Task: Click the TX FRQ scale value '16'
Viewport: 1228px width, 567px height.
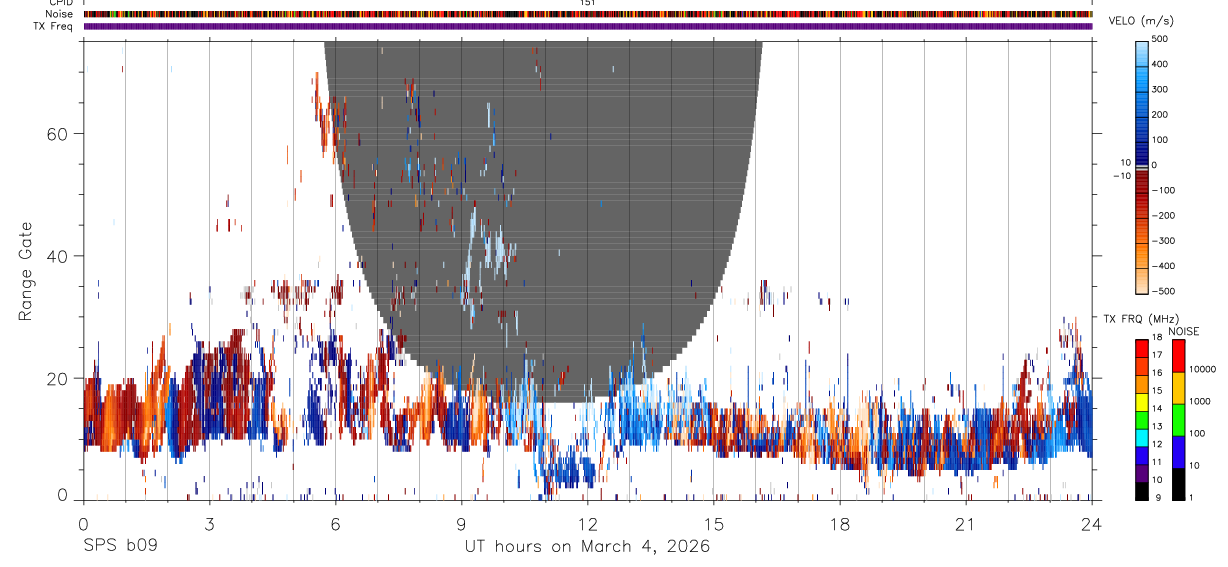Action: (1157, 373)
